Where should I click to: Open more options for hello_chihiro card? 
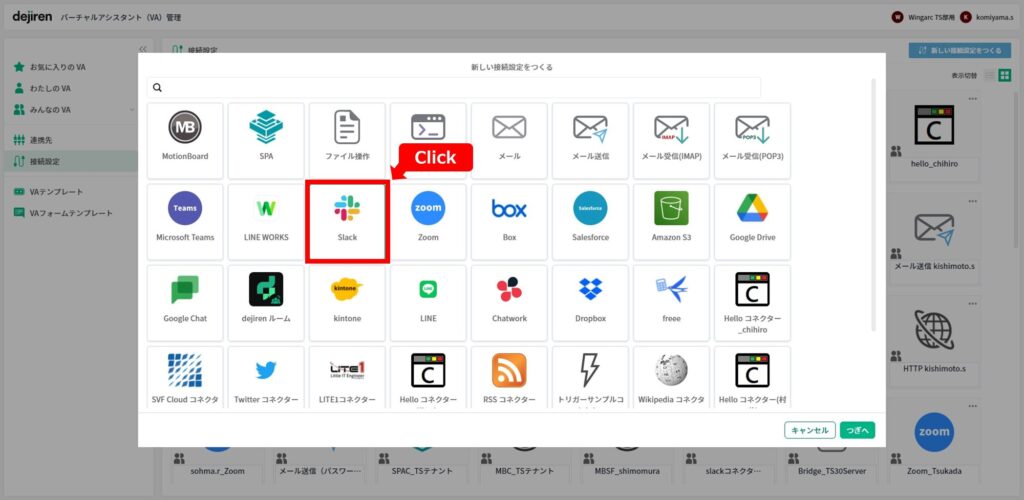(973, 99)
